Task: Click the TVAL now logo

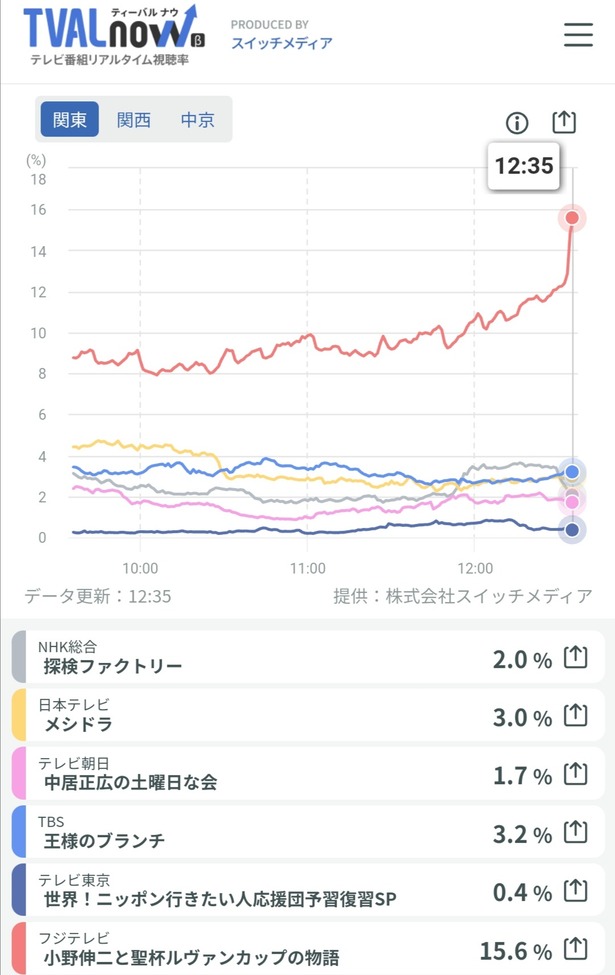Action: tap(113, 35)
